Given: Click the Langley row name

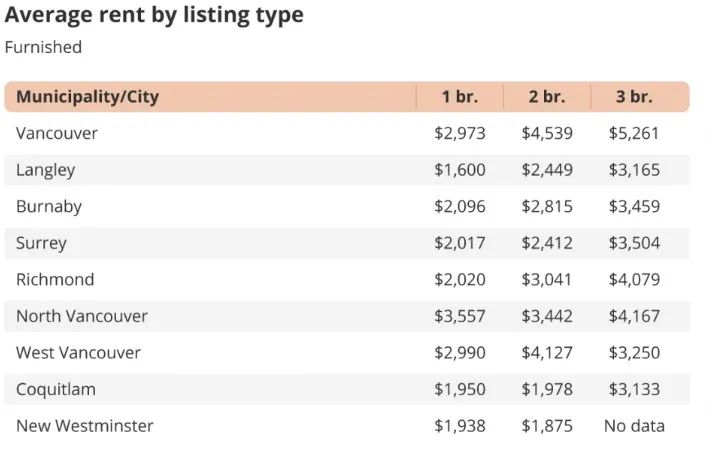Looking at the screenshot, I should click(x=45, y=170).
